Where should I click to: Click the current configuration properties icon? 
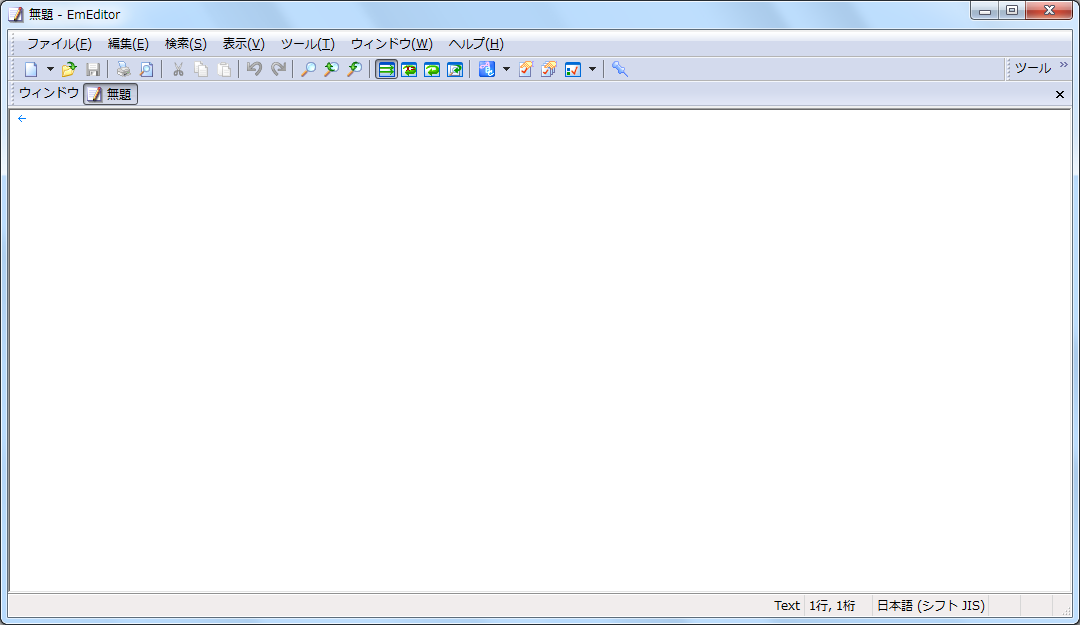pyautogui.click(x=526, y=69)
